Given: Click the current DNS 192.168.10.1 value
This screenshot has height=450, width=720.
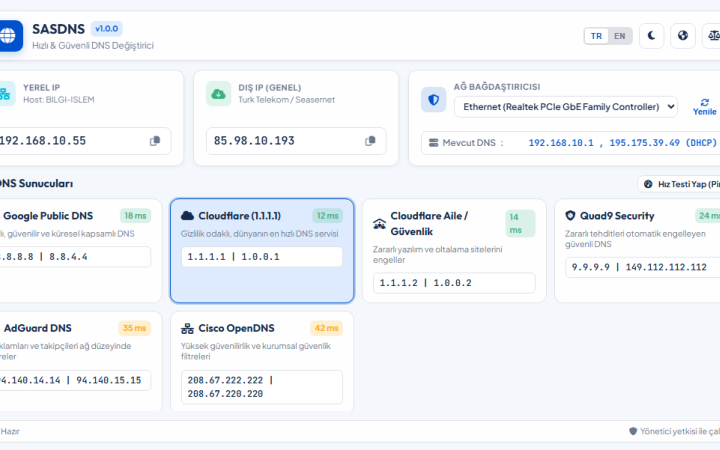Looking at the screenshot, I should pos(561,143).
